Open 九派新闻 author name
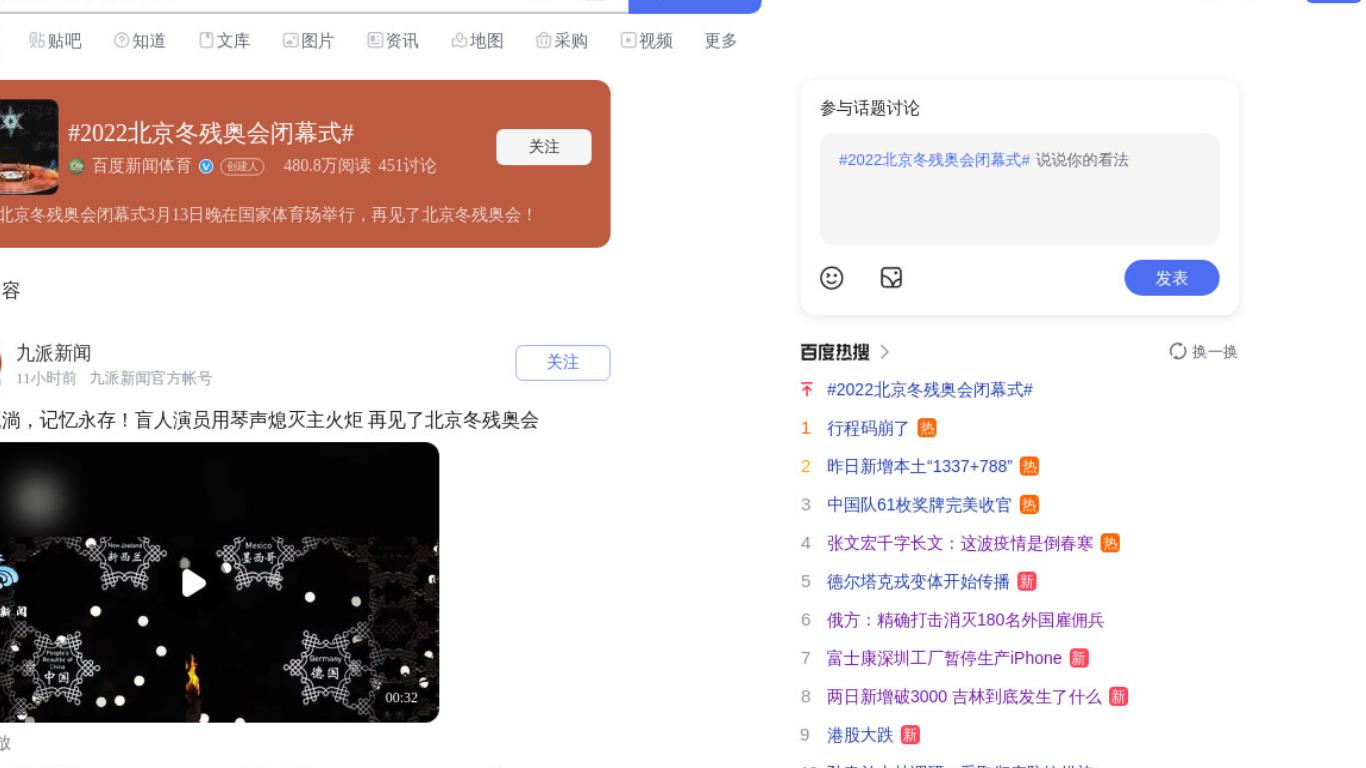This screenshot has width=1366, height=768. [x=54, y=353]
